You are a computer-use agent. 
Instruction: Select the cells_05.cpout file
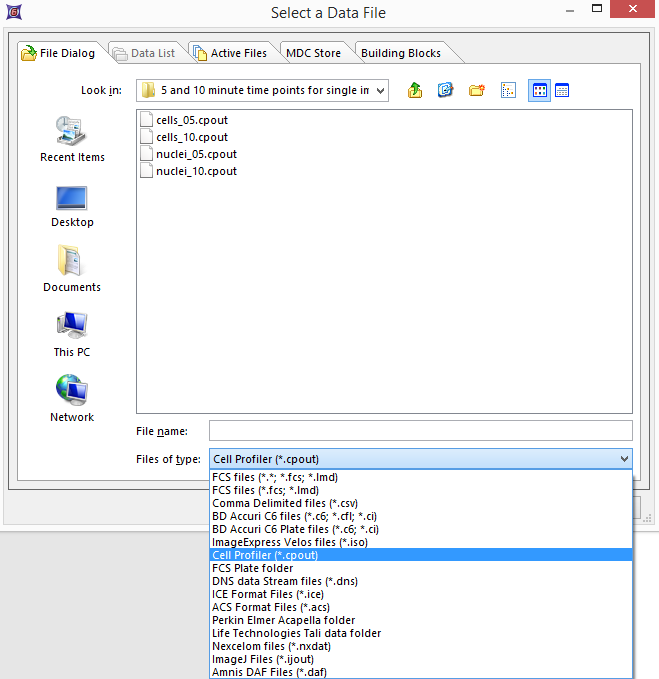click(191, 120)
